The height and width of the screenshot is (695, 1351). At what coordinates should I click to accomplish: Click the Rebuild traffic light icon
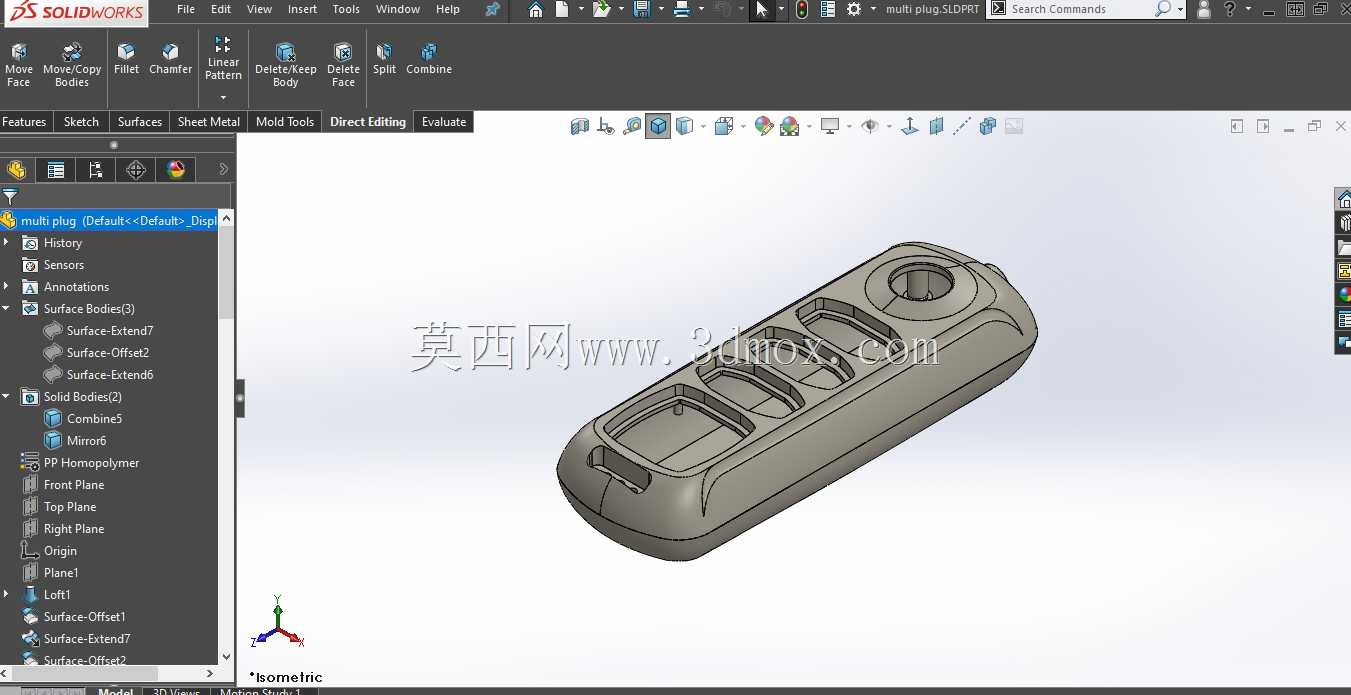coord(802,9)
